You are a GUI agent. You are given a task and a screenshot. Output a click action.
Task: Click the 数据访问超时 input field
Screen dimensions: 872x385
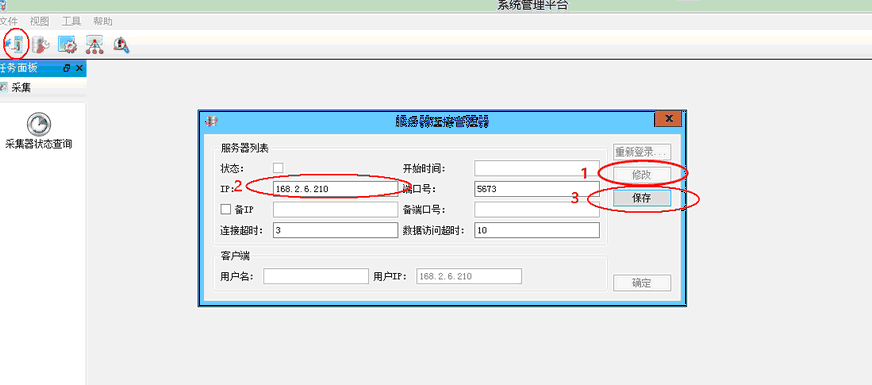click(x=537, y=230)
